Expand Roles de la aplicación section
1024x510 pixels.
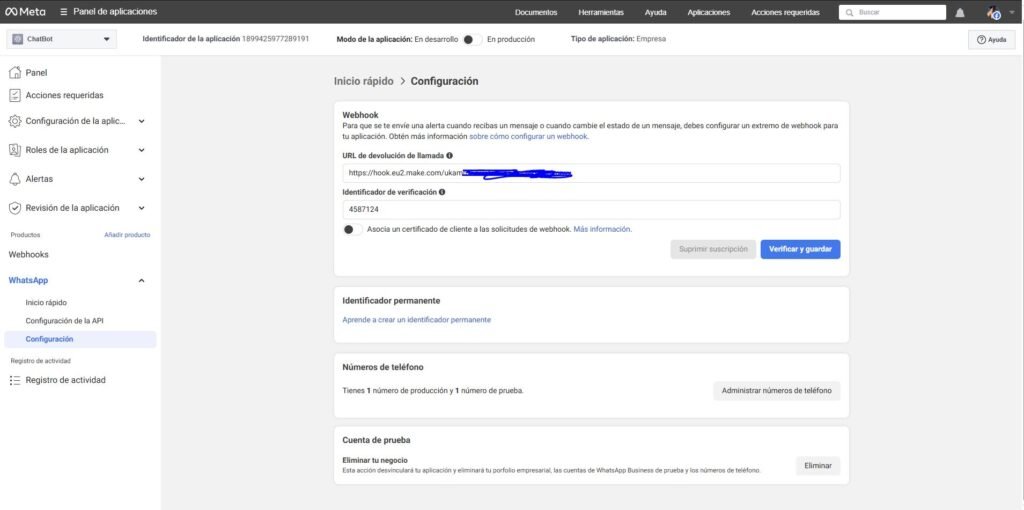pyautogui.click(x=141, y=150)
